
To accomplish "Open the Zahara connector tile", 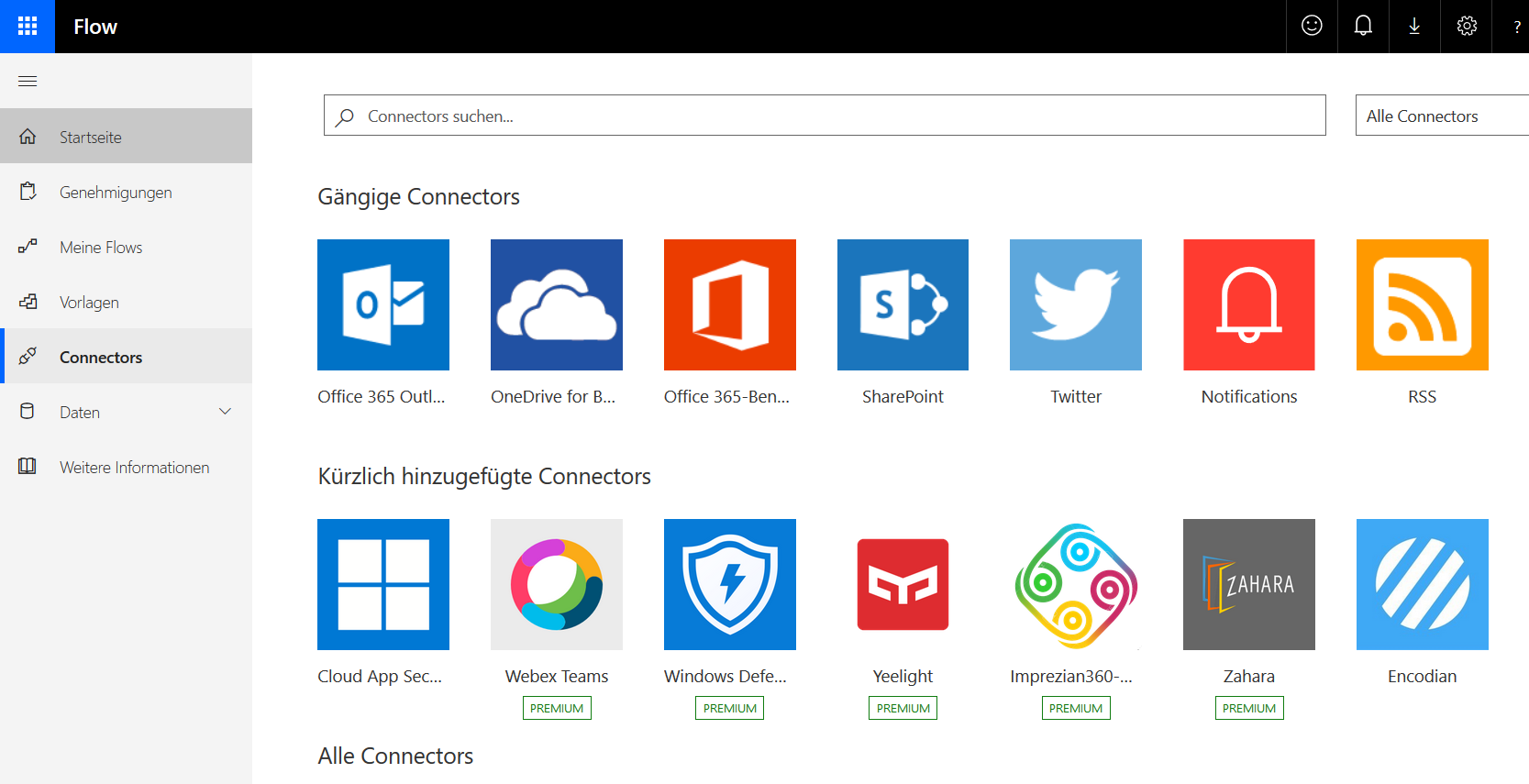I will 1249,584.
